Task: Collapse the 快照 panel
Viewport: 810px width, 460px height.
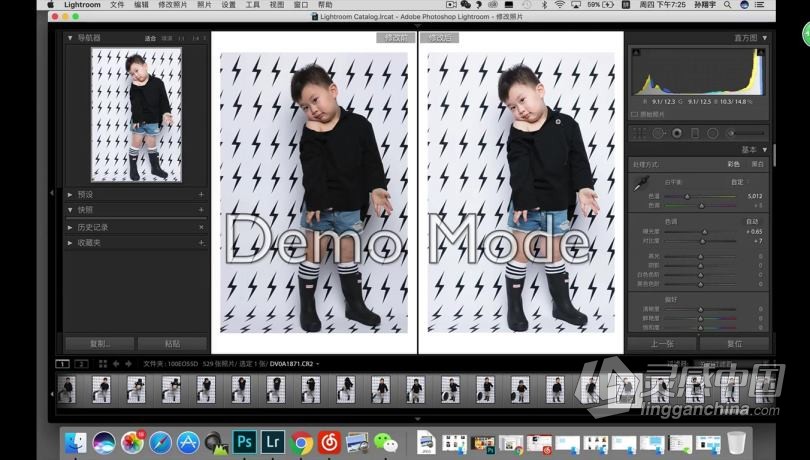Action: tap(70, 210)
